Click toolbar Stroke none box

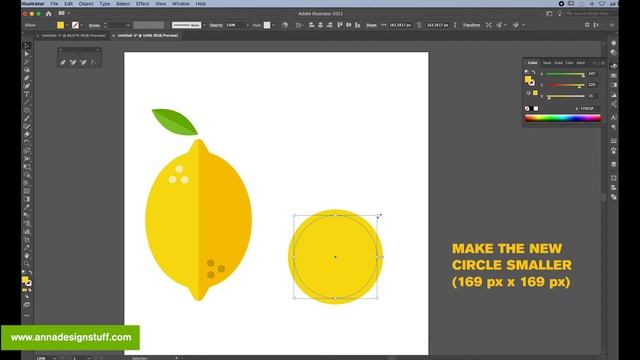click(x=29, y=283)
